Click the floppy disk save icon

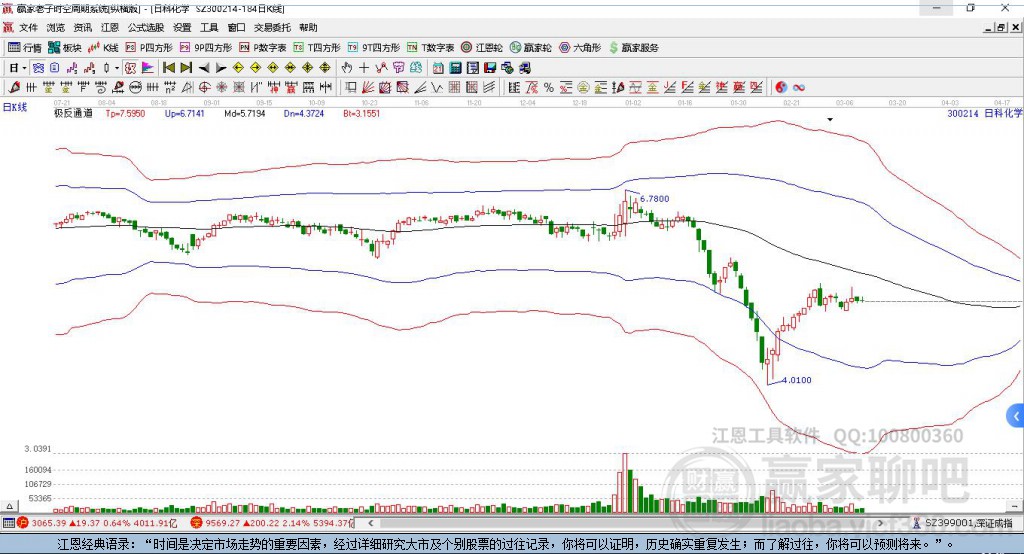490,68
